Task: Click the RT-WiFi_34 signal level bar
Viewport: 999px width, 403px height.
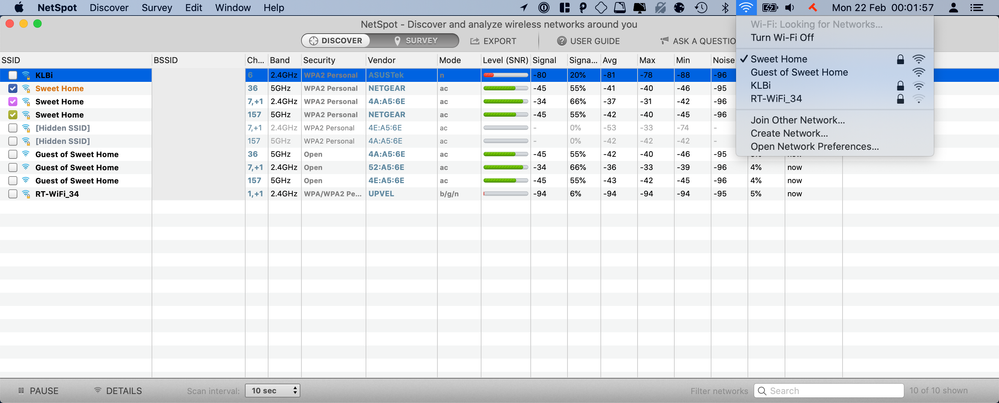Action: 505,194
